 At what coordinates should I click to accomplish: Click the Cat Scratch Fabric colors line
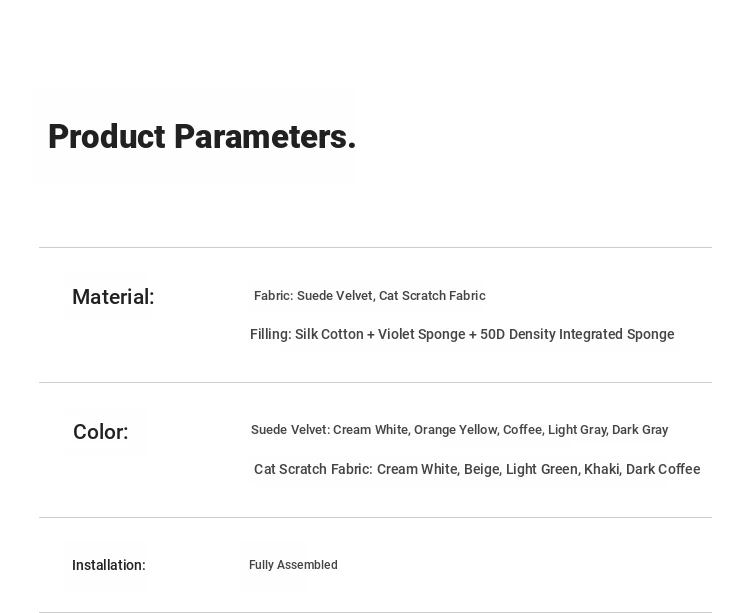[x=477, y=469]
